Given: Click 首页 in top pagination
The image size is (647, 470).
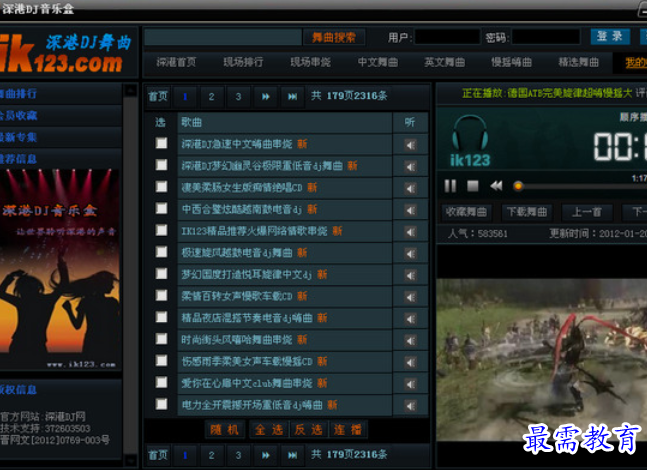Looking at the screenshot, I should (x=158, y=97).
